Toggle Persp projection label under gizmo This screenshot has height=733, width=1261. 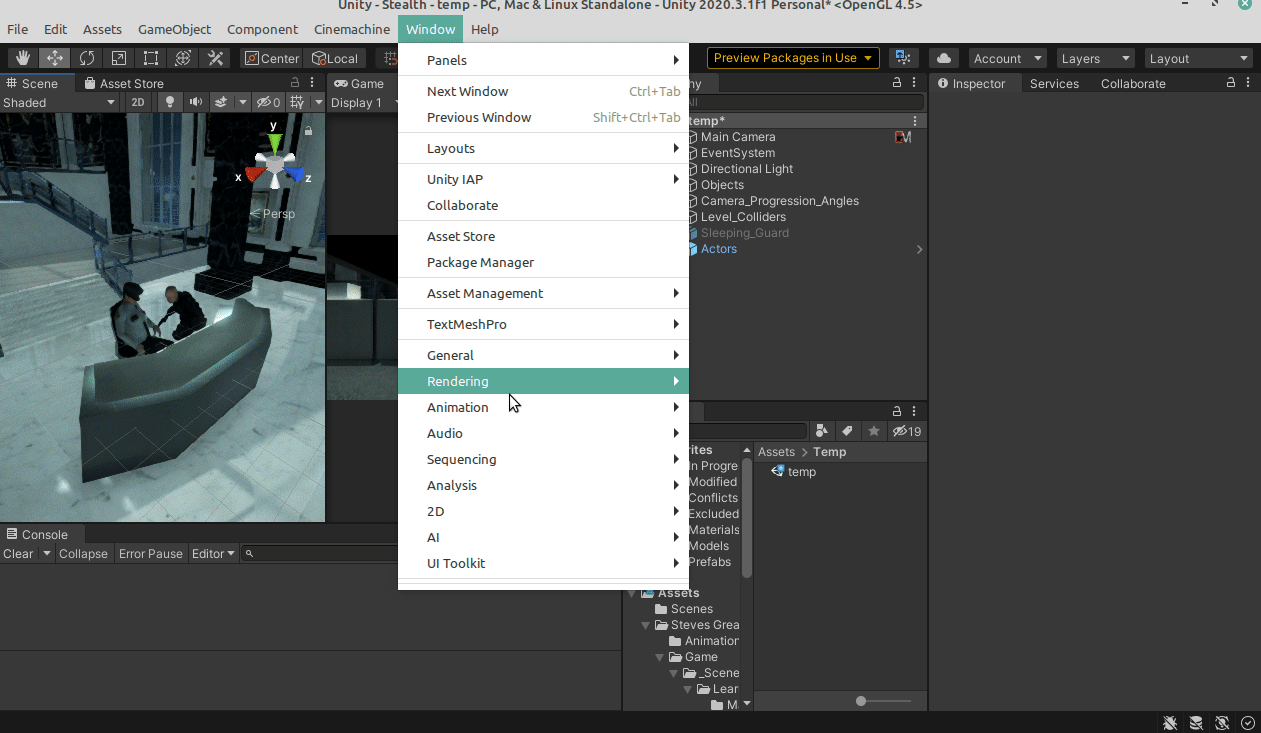point(272,213)
